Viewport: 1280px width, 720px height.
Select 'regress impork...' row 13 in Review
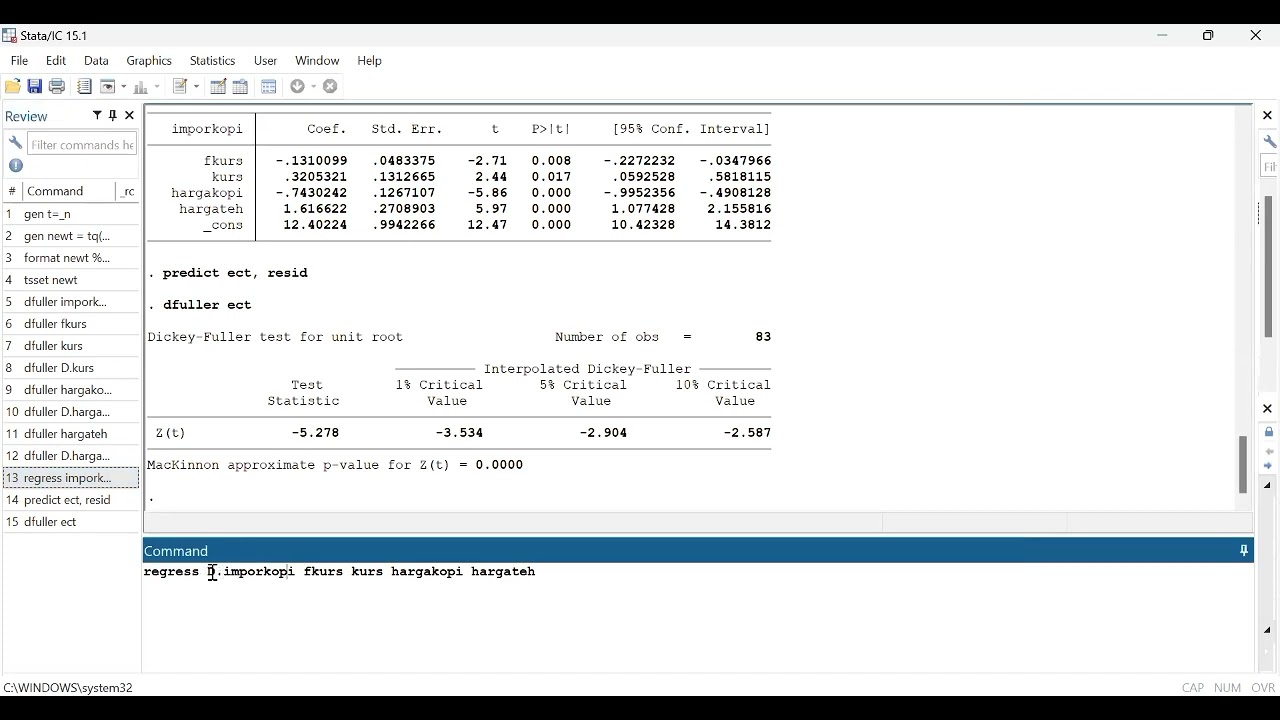coord(71,478)
